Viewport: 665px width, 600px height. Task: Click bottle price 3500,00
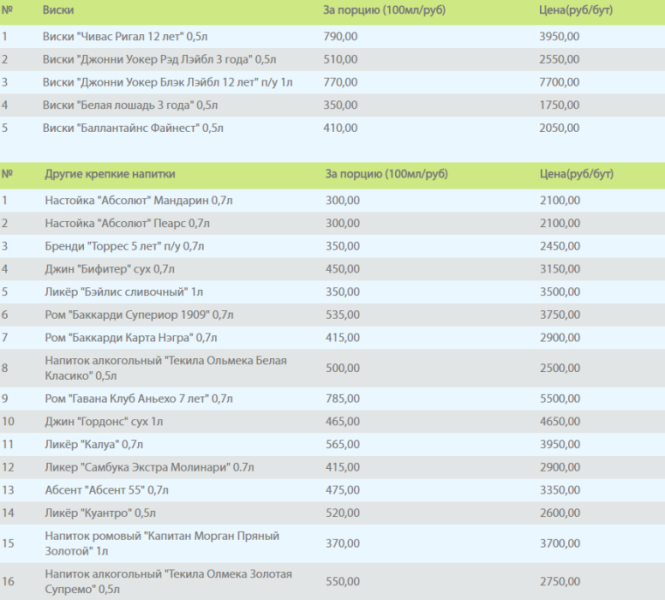click(560, 292)
